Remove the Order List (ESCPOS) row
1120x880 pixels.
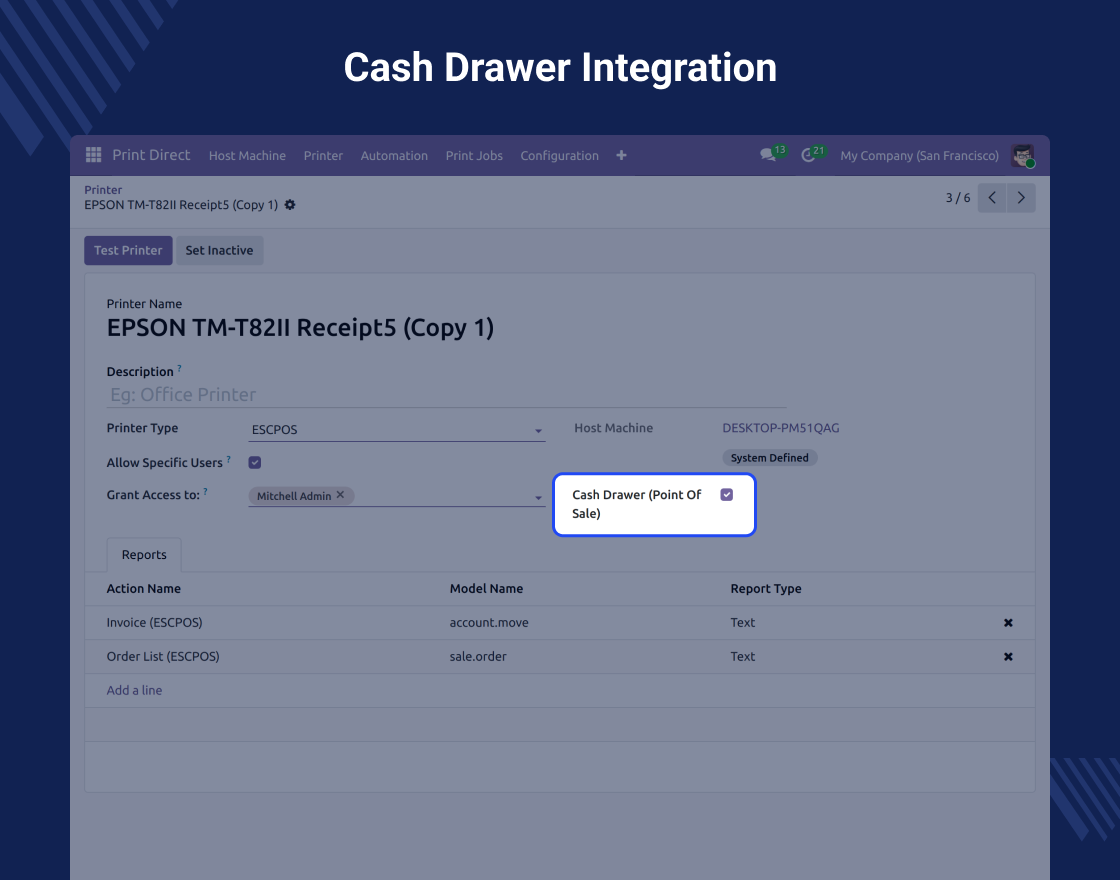point(1008,657)
